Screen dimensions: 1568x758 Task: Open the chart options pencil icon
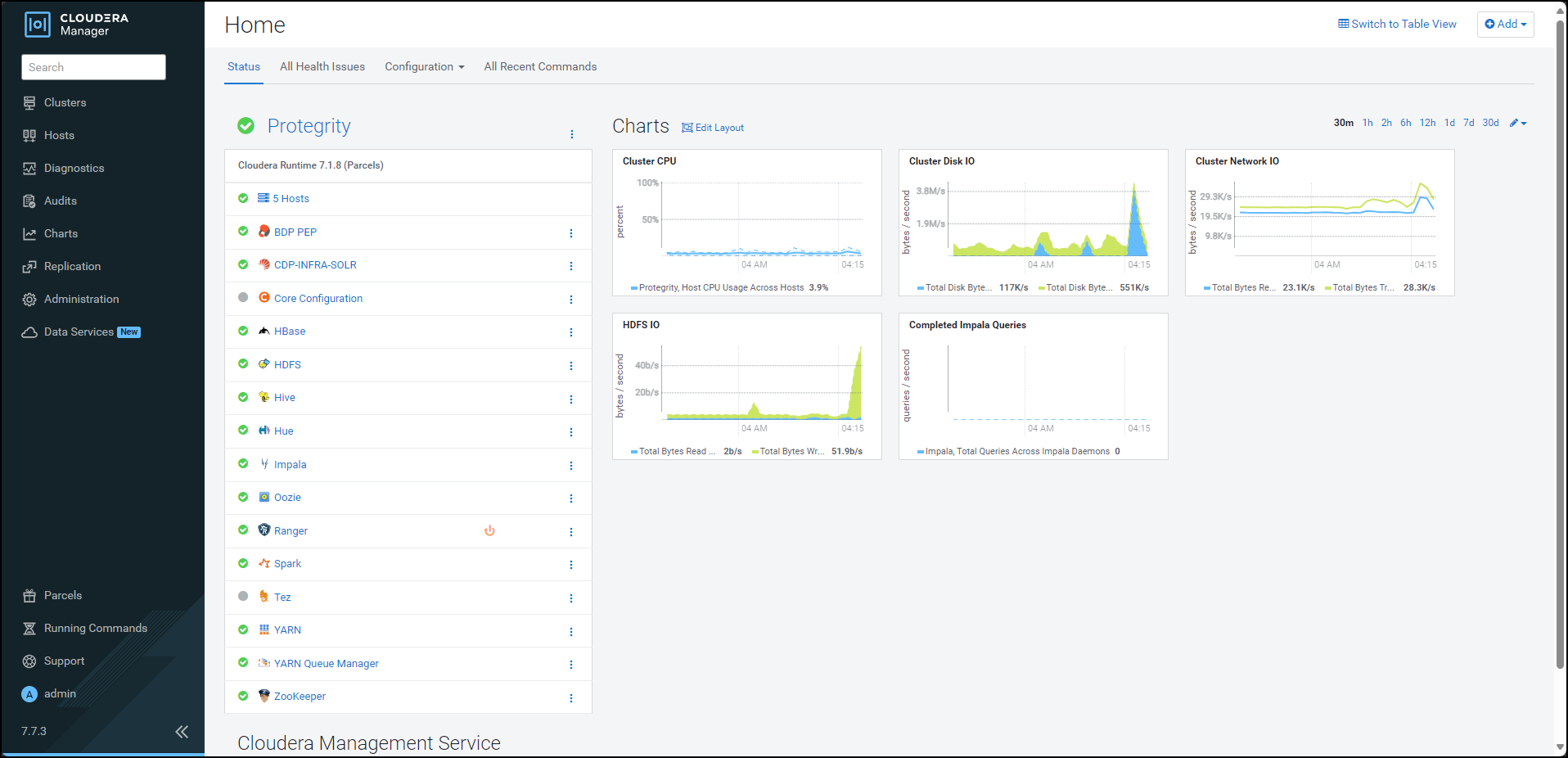1517,123
